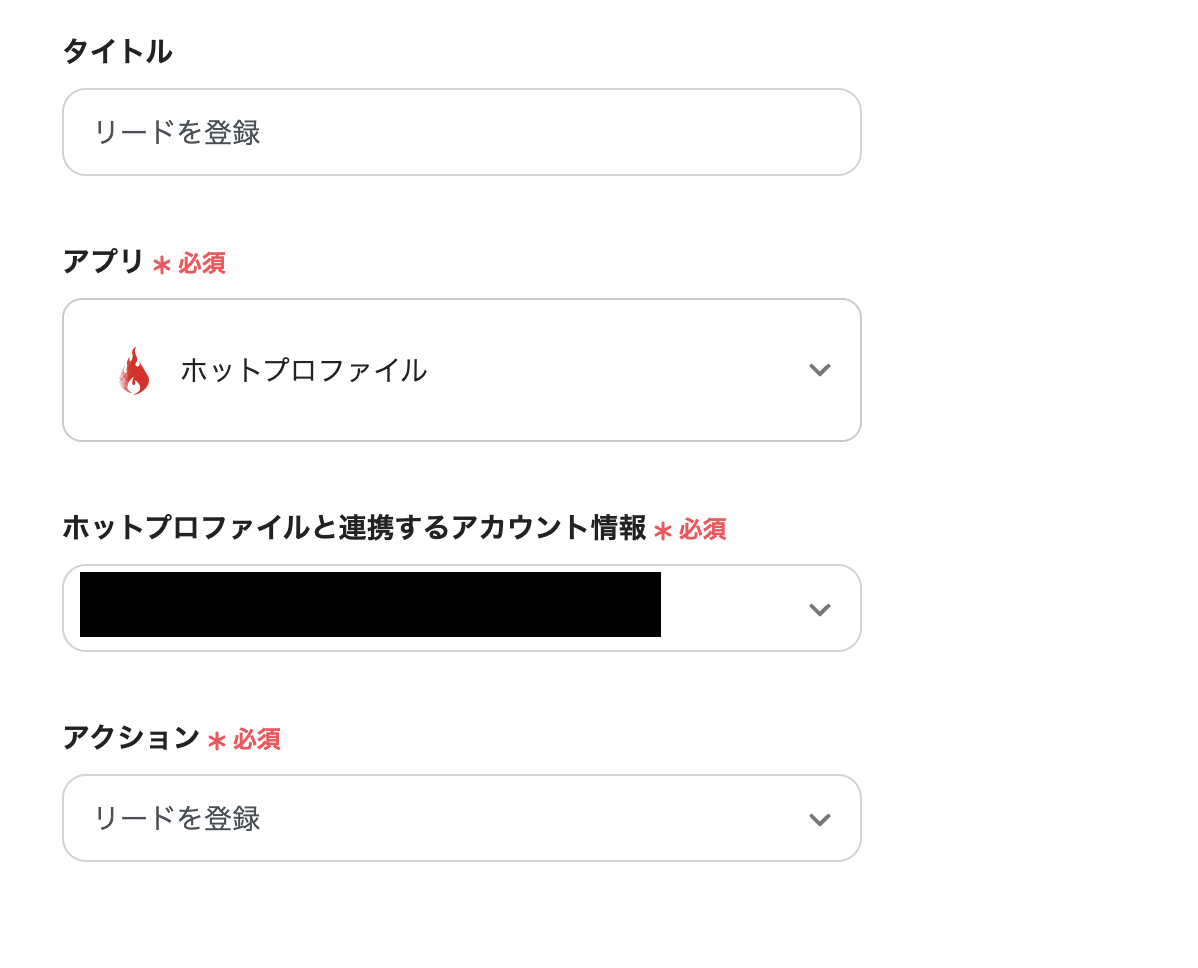Click the タイトル field label
This screenshot has height=968, width=1198.
click(x=117, y=52)
